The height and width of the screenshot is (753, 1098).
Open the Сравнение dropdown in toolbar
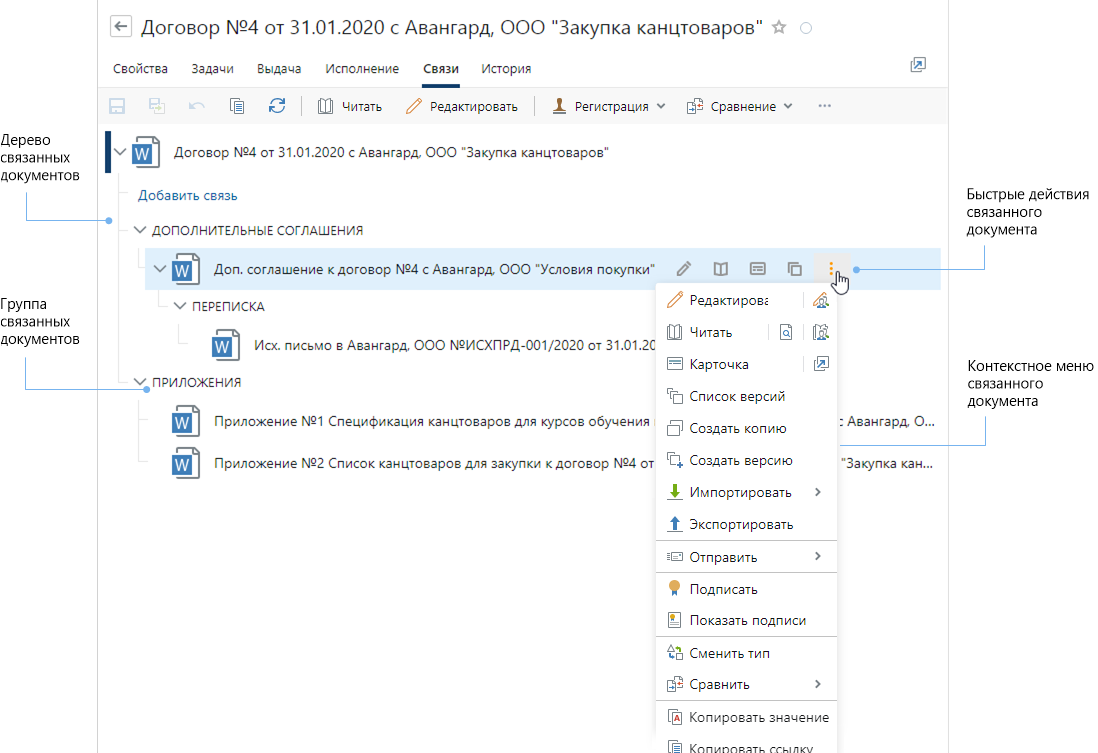[x=740, y=106]
